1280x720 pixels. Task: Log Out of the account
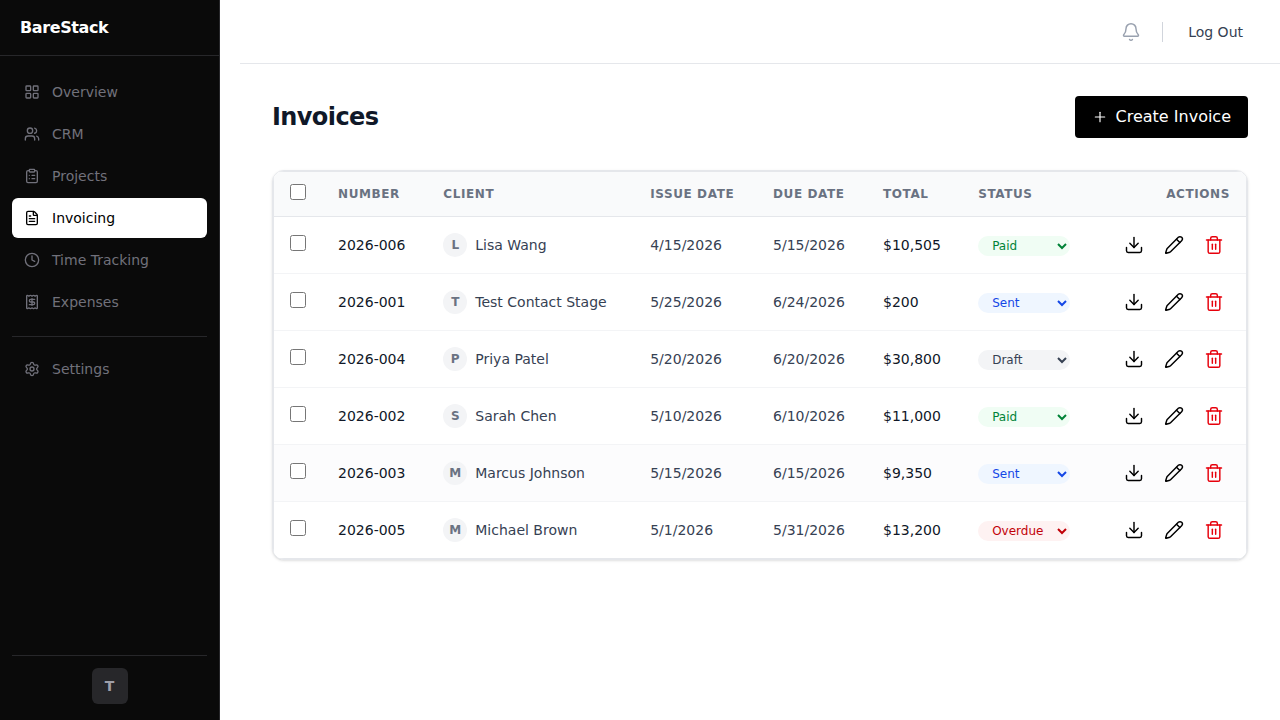(x=1215, y=32)
